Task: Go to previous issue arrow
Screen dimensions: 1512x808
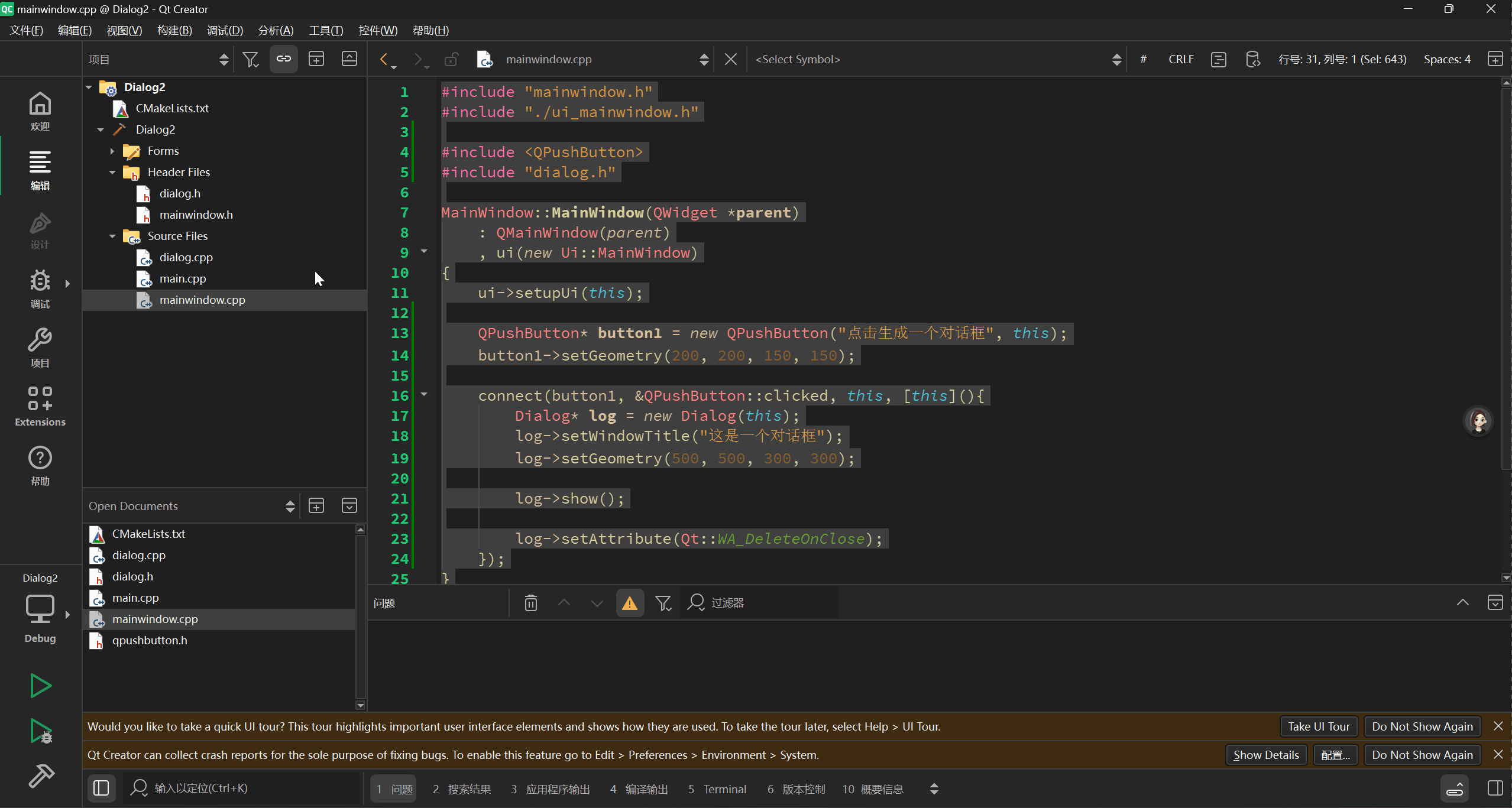Action: pyautogui.click(x=564, y=603)
